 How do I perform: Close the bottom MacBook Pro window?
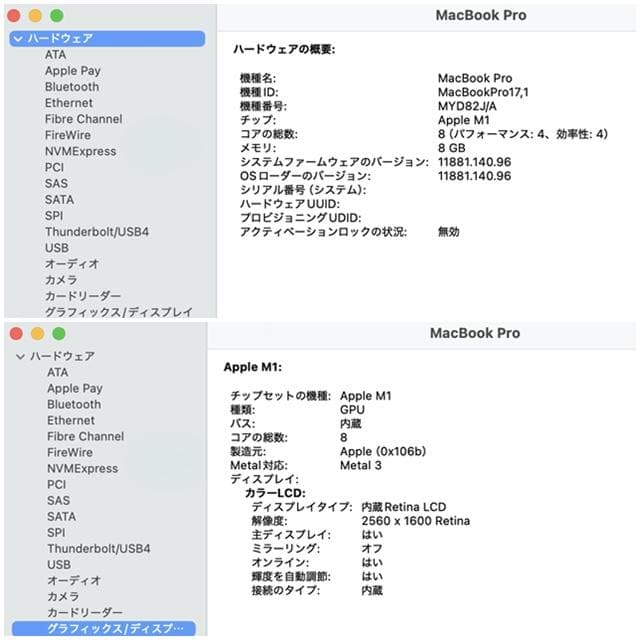click(16, 334)
